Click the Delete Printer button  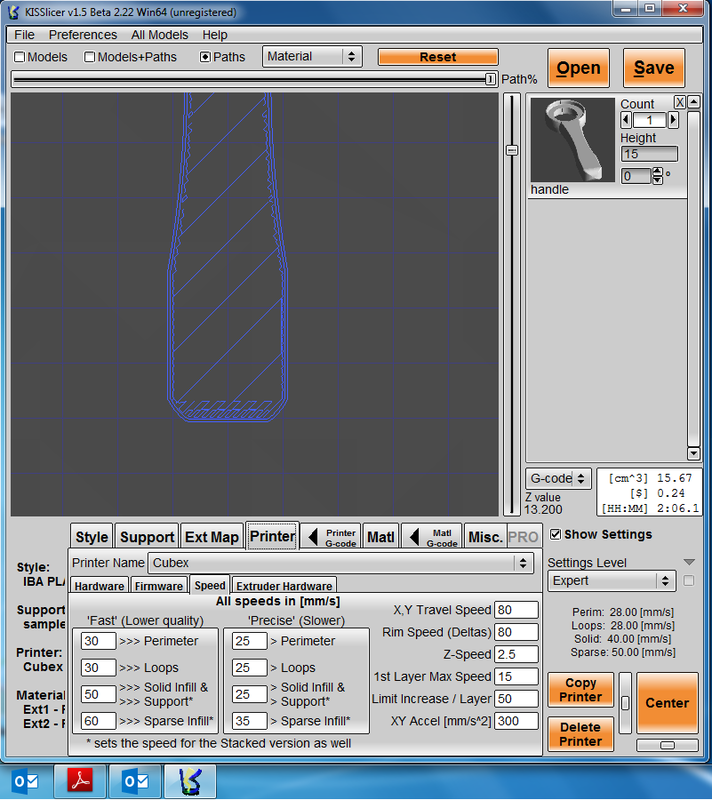coord(580,734)
